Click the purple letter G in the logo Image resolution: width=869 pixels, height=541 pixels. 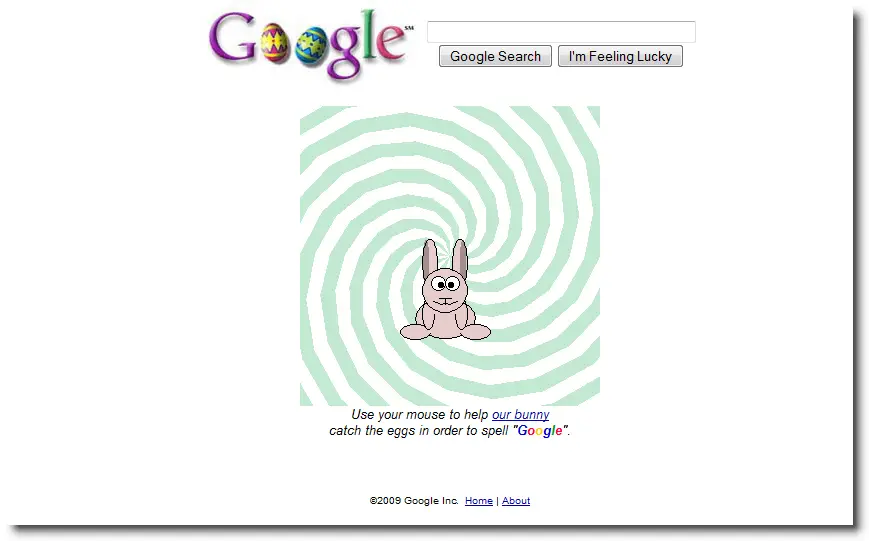coord(233,37)
